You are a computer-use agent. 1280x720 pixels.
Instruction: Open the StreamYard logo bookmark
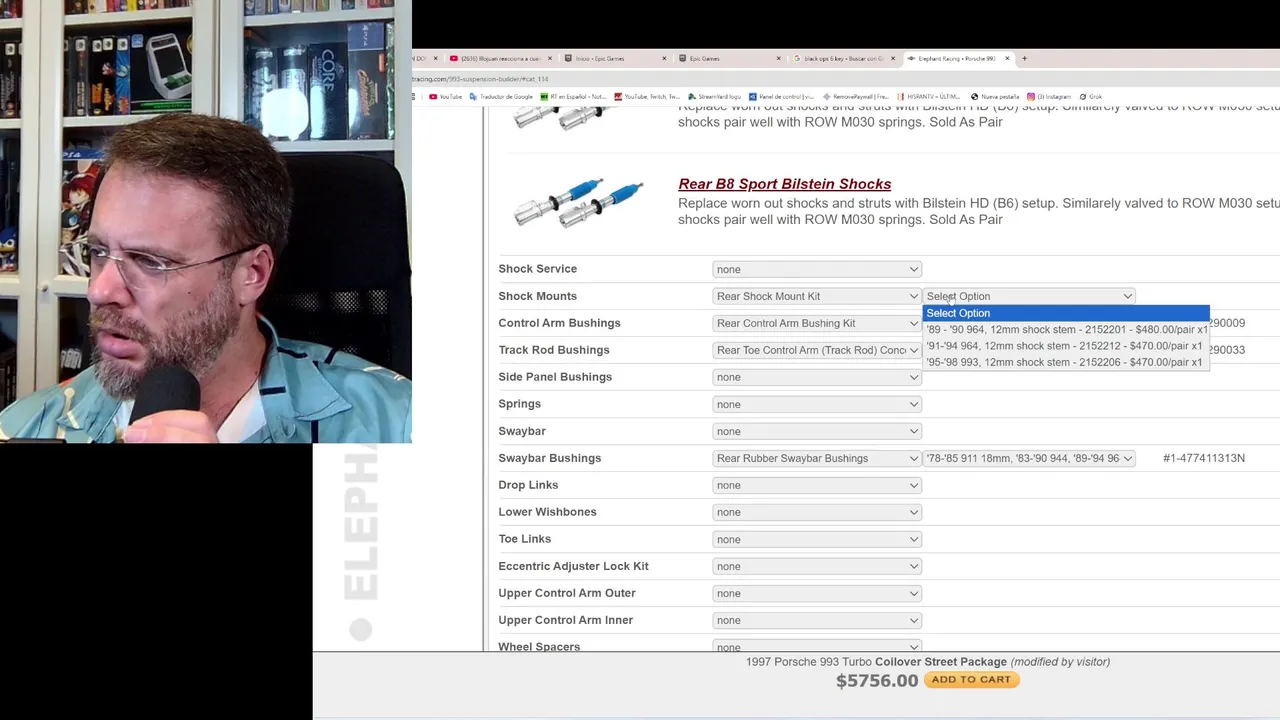(715, 97)
